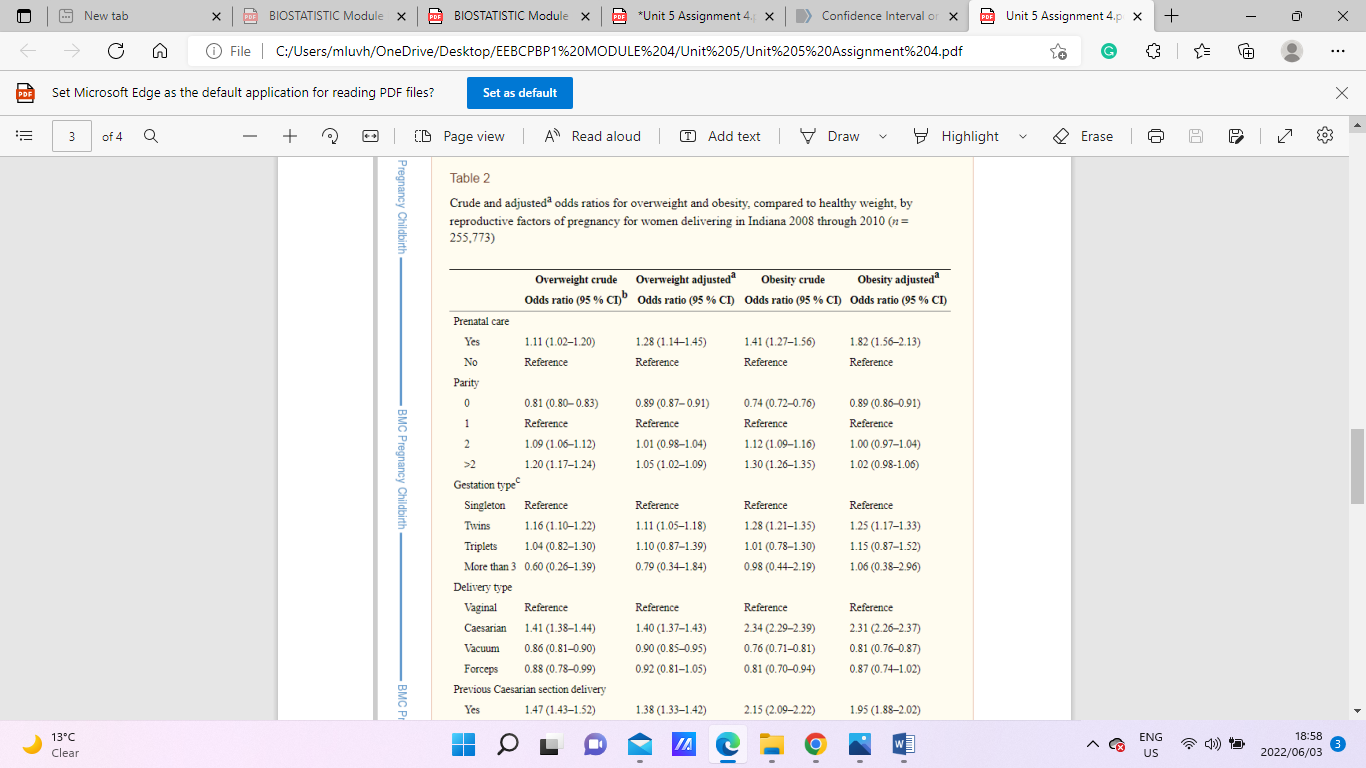
Task: Add text to the PDF
Action: pos(720,135)
